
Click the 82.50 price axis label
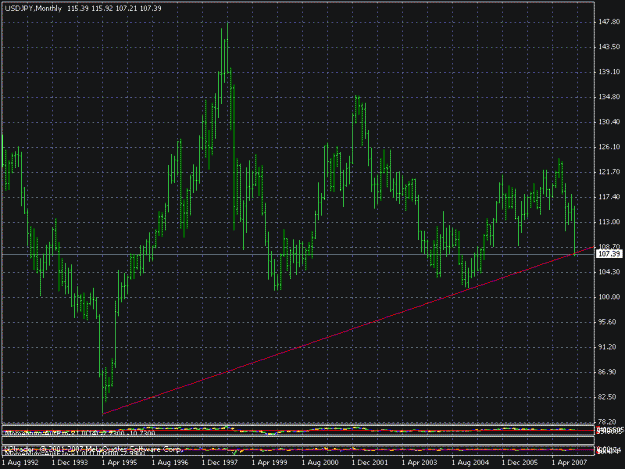click(609, 397)
